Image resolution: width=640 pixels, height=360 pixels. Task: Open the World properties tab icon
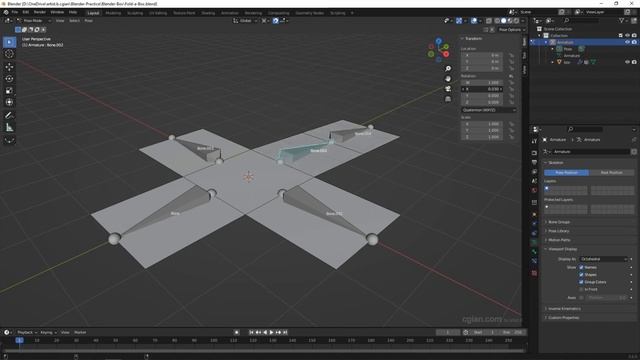pos(534,190)
